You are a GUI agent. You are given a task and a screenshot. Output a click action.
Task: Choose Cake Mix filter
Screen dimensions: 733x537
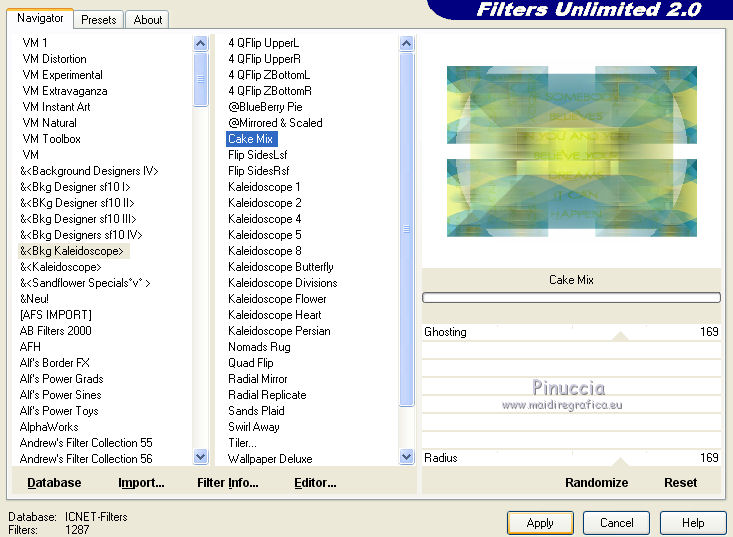click(251, 139)
